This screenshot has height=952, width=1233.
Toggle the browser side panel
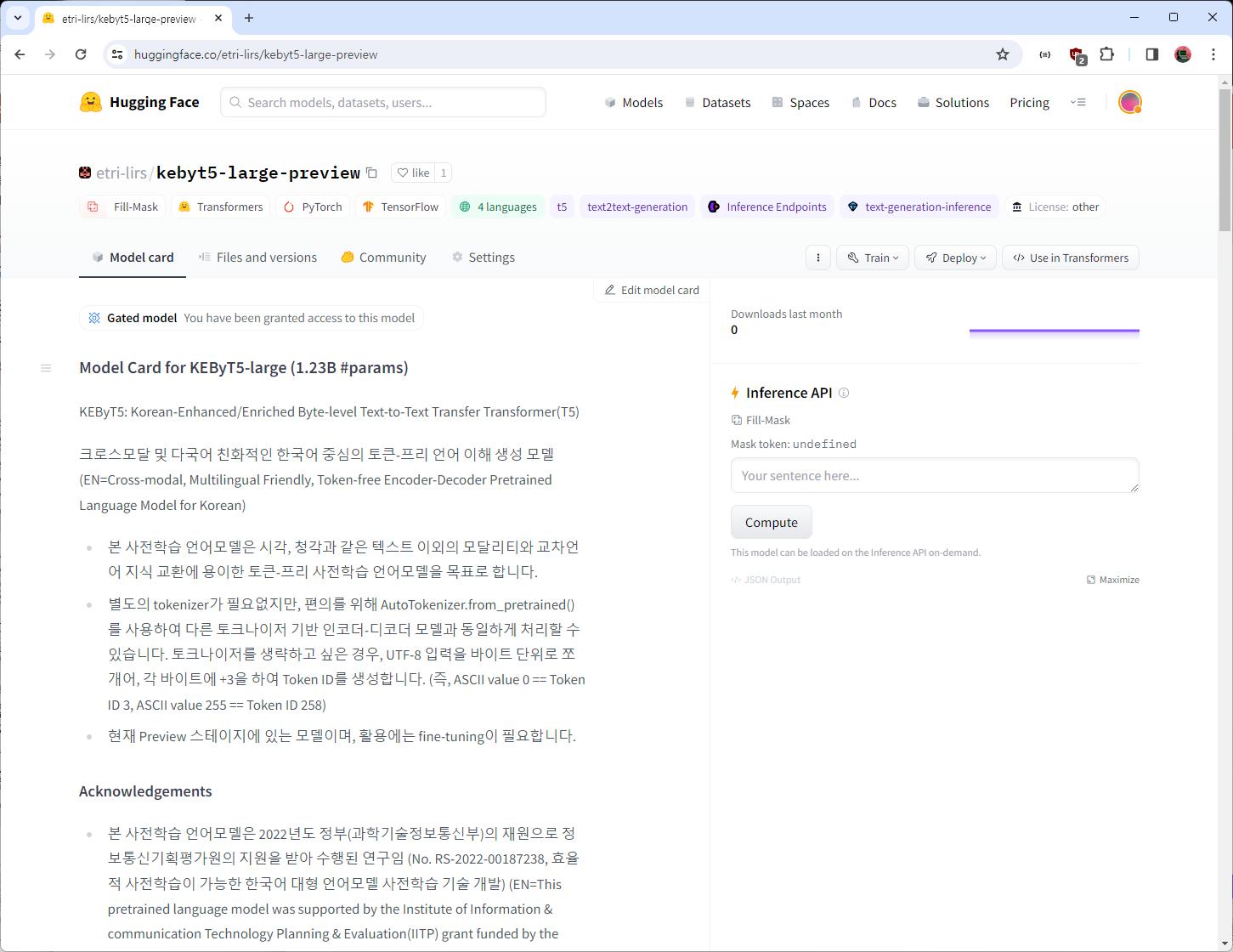[x=1152, y=54]
